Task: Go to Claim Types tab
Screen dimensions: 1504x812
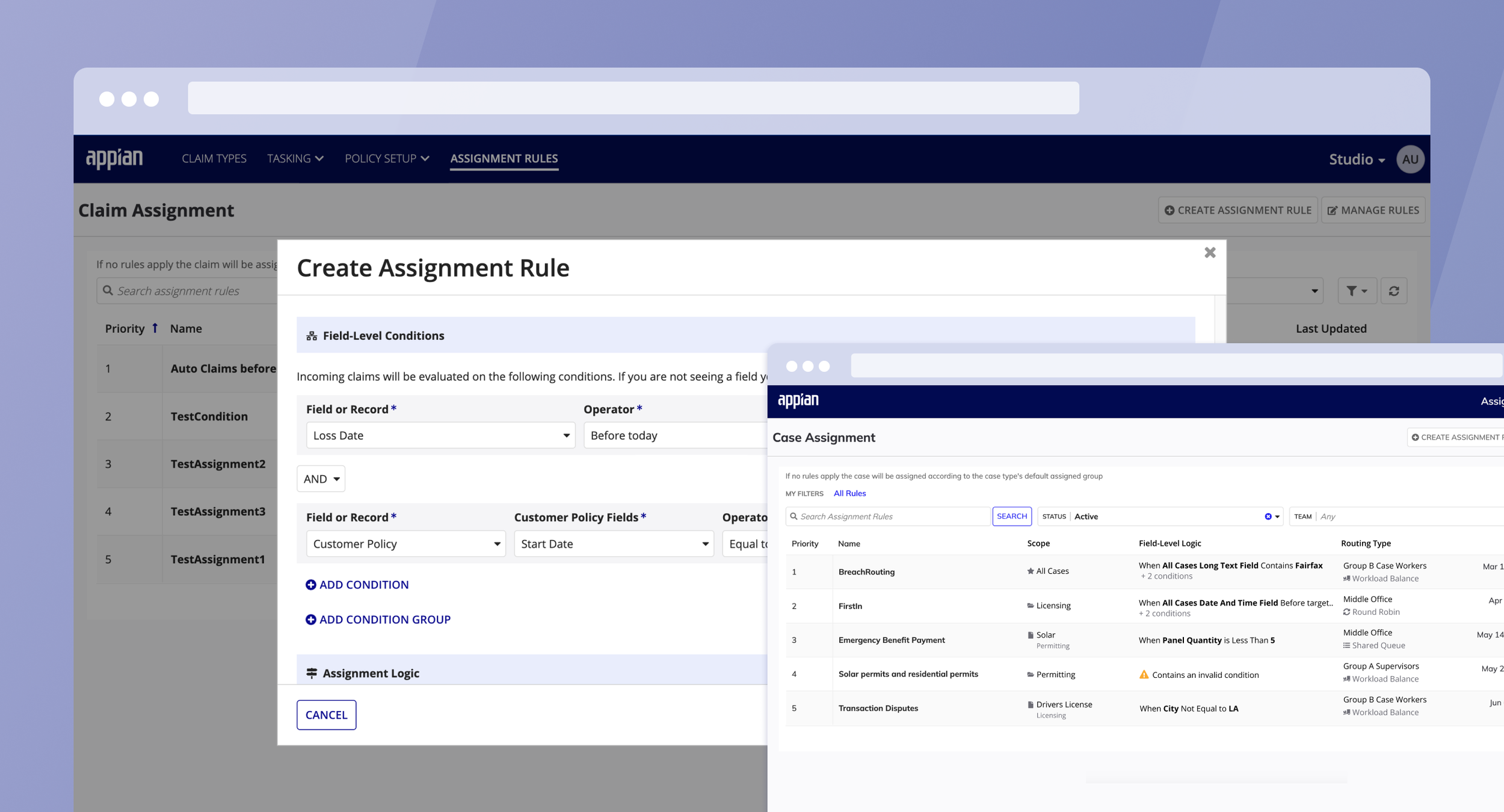Action: coord(214,159)
